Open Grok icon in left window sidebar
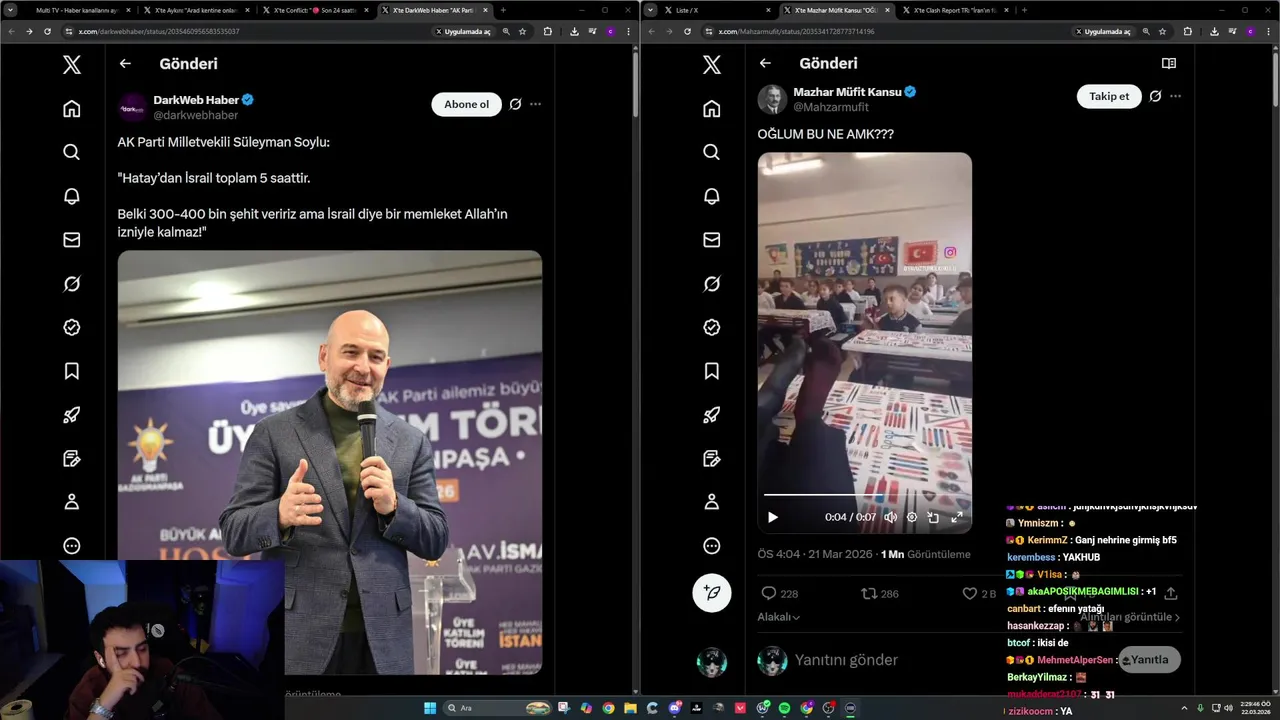Image resolution: width=1280 pixels, height=720 pixels. click(x=71, y=284)
